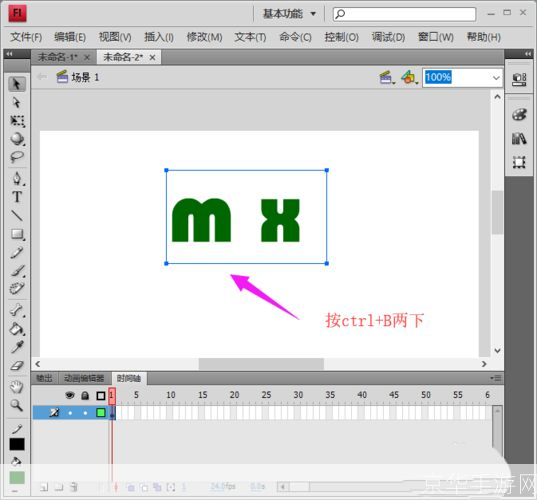Close the 未命名-2* document tab
Viewport: 537px width, 500px height.
point(152,58)
